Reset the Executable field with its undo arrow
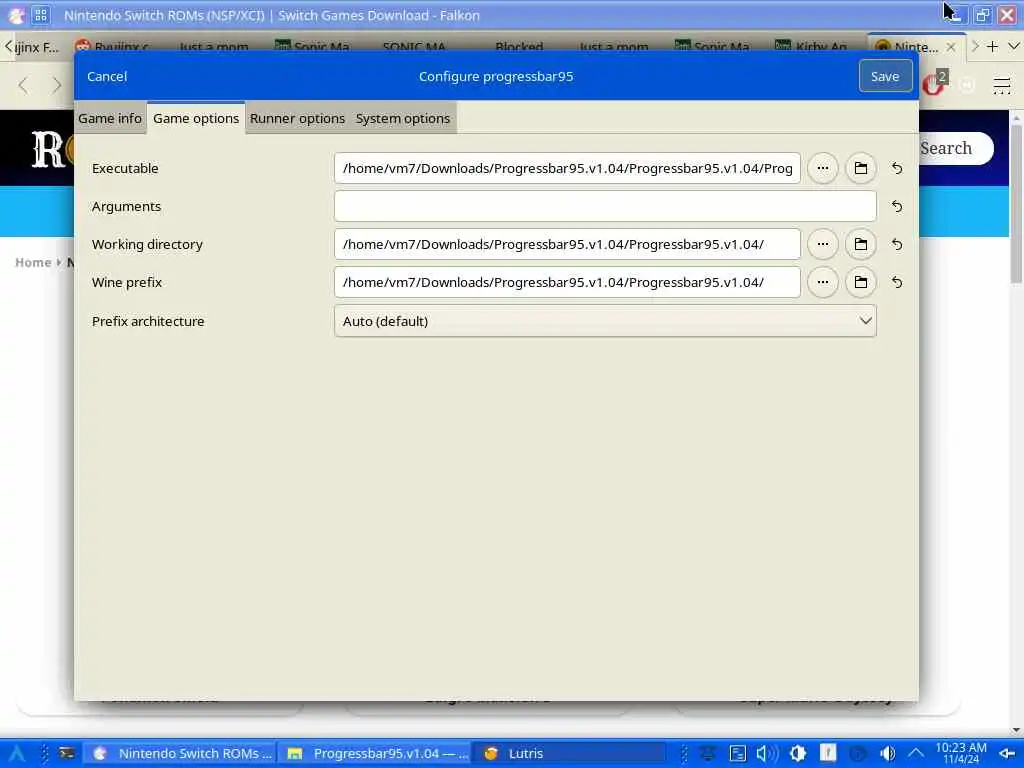Viewport: 1024px width, 768px height. [897, 168]
